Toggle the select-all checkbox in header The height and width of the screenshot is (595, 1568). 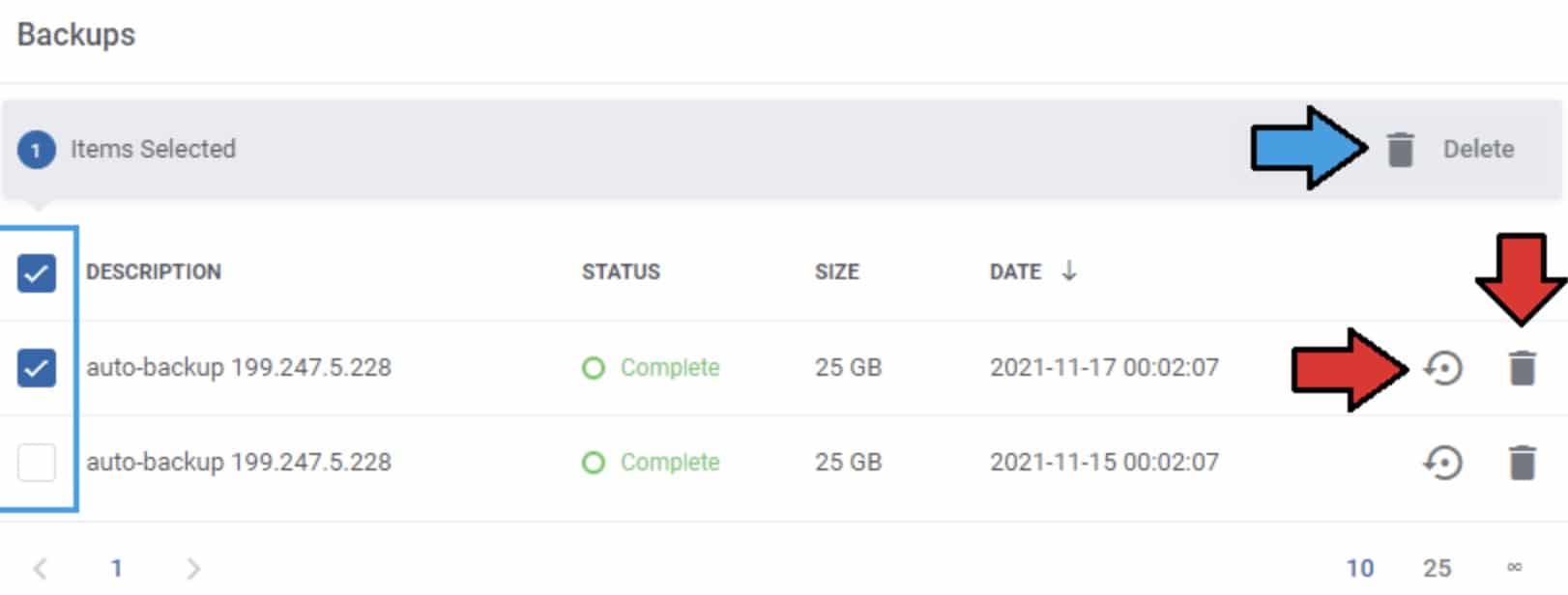37,273
